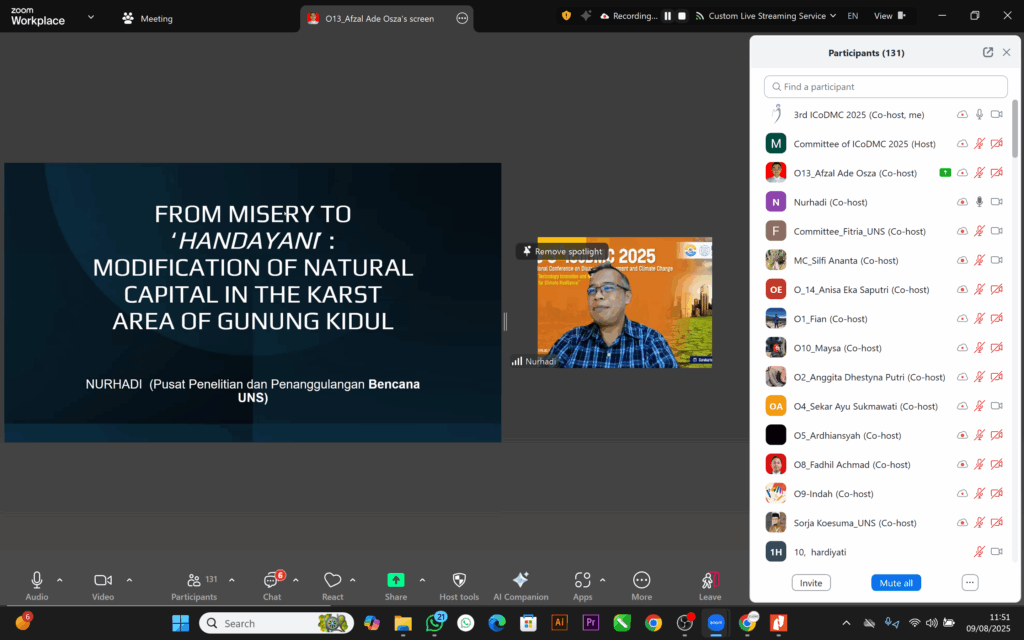The width and height of the screenshot is (1024, 640).
Task: Toggle your camera with the Video button
Action: point(102,581)
